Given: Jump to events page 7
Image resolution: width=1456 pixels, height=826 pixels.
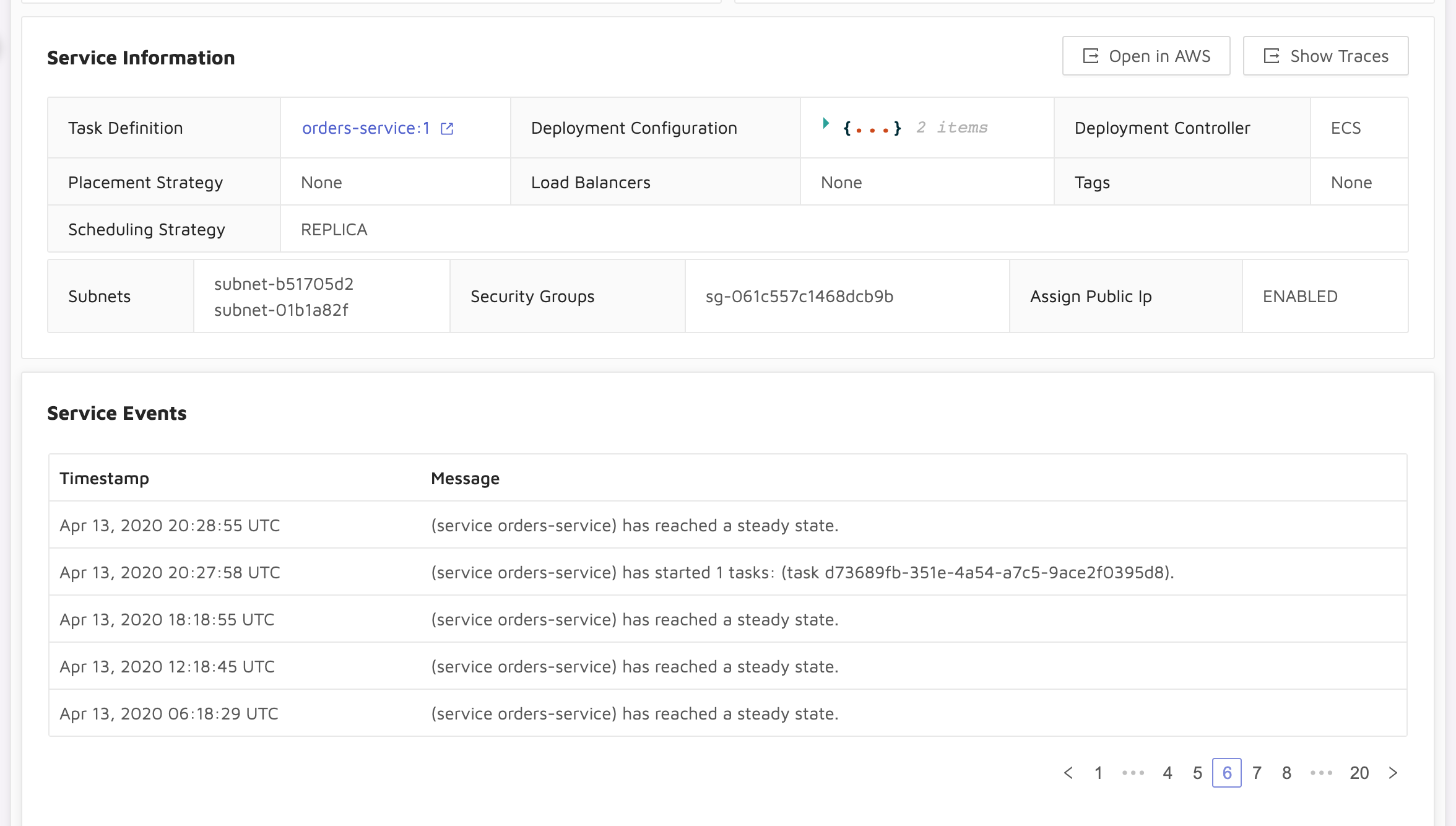Looking at the screenshot, I should tap(1257, 773).
